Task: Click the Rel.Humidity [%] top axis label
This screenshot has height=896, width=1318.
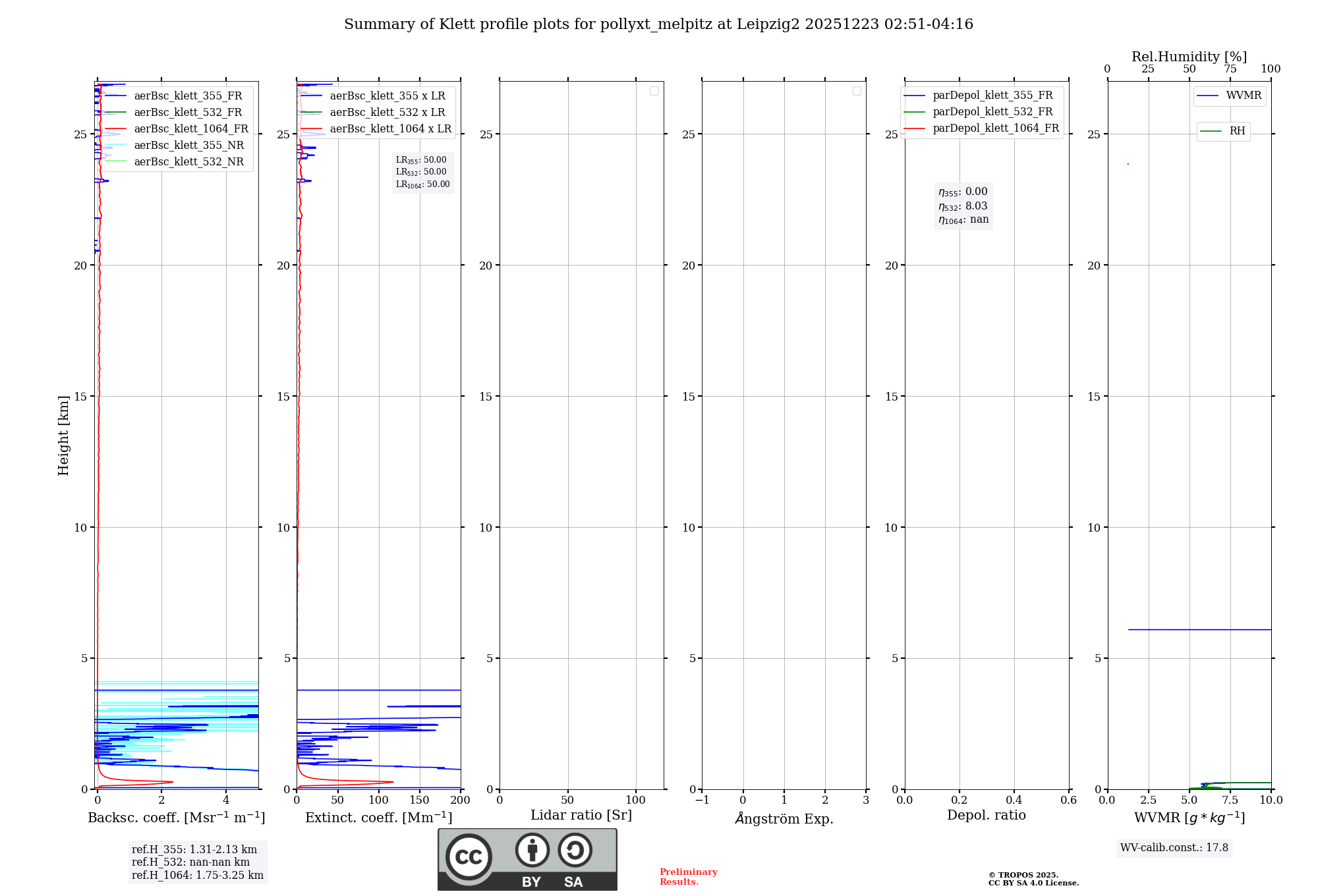Action: click(x=1188, y=57)
